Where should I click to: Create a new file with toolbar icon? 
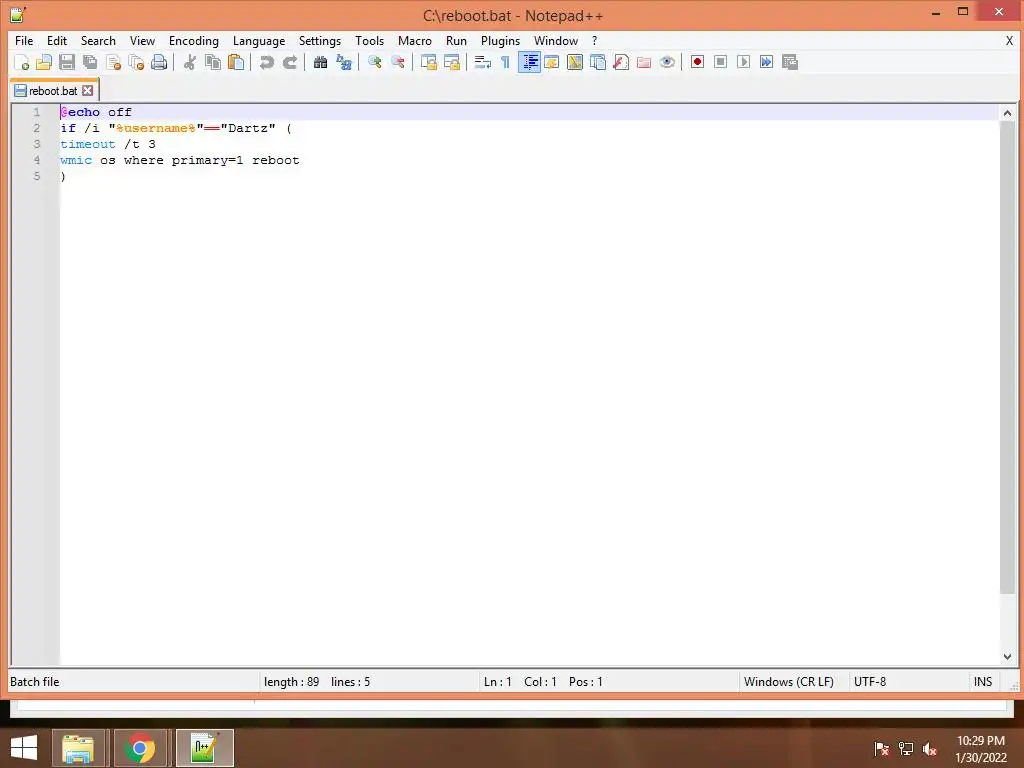click(x=22, y=62)
